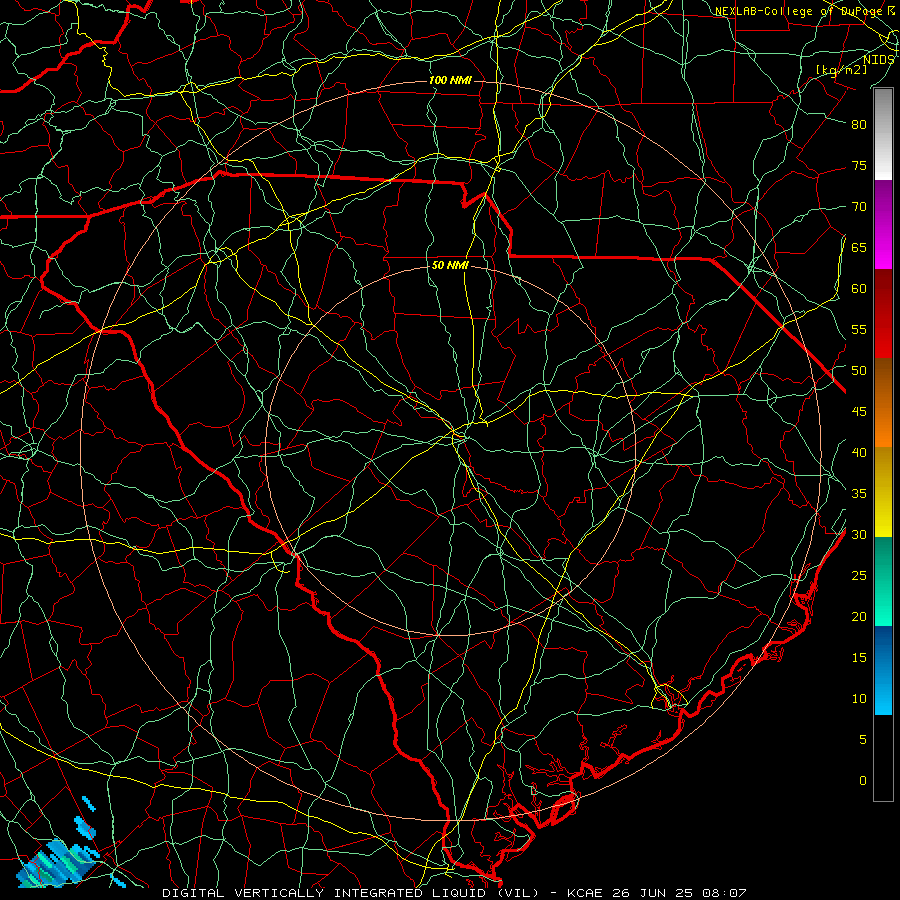Click the legend value '10'

[x=859, y=699]
